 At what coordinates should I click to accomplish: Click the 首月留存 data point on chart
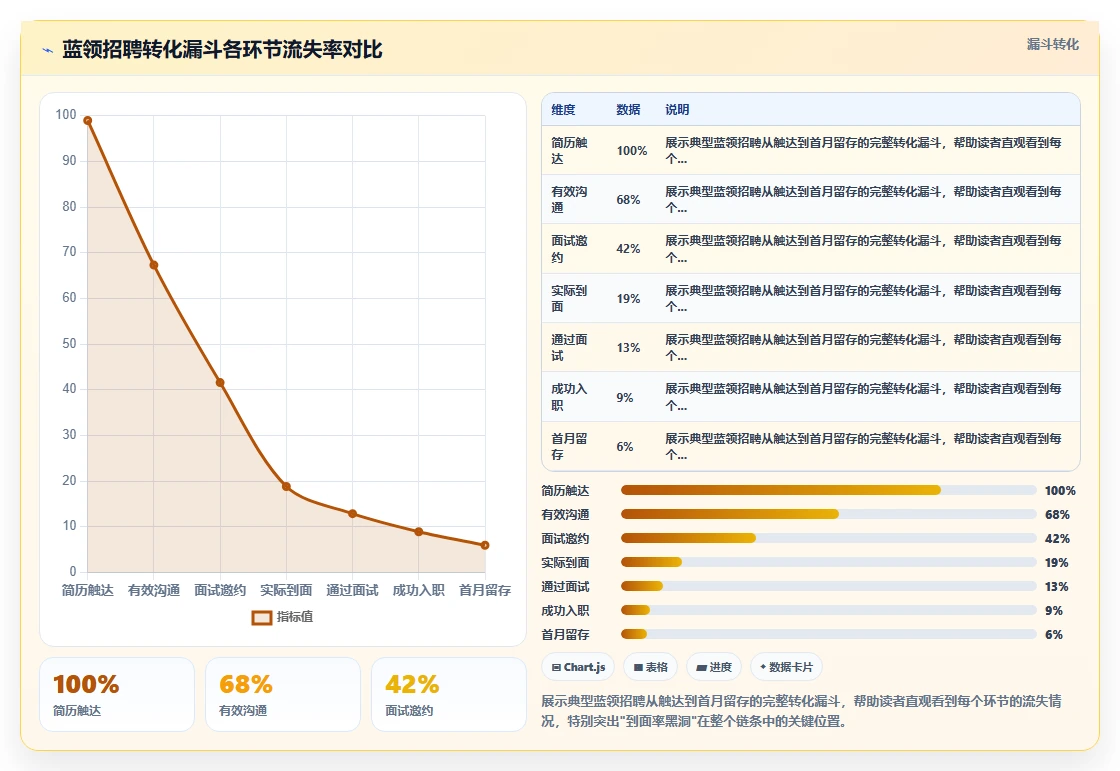tap(485, 545)
